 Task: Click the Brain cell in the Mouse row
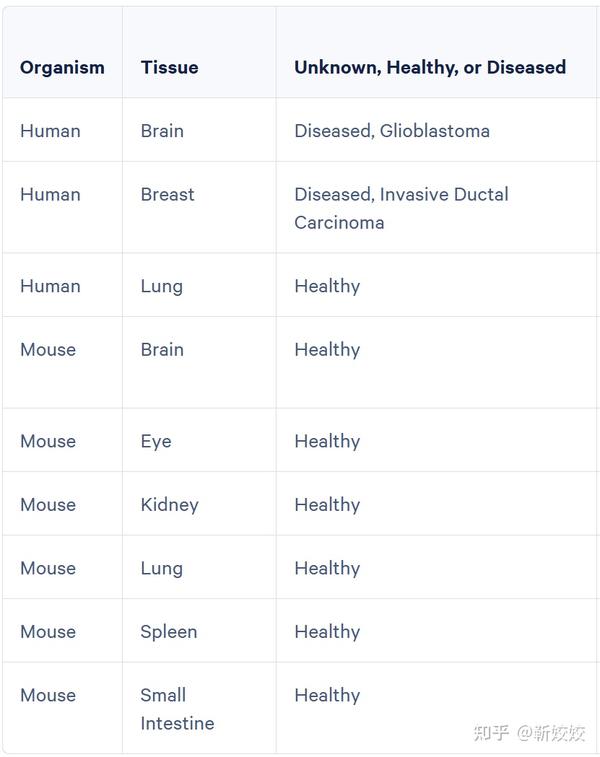pyautogui.click(x=162, y=350)
